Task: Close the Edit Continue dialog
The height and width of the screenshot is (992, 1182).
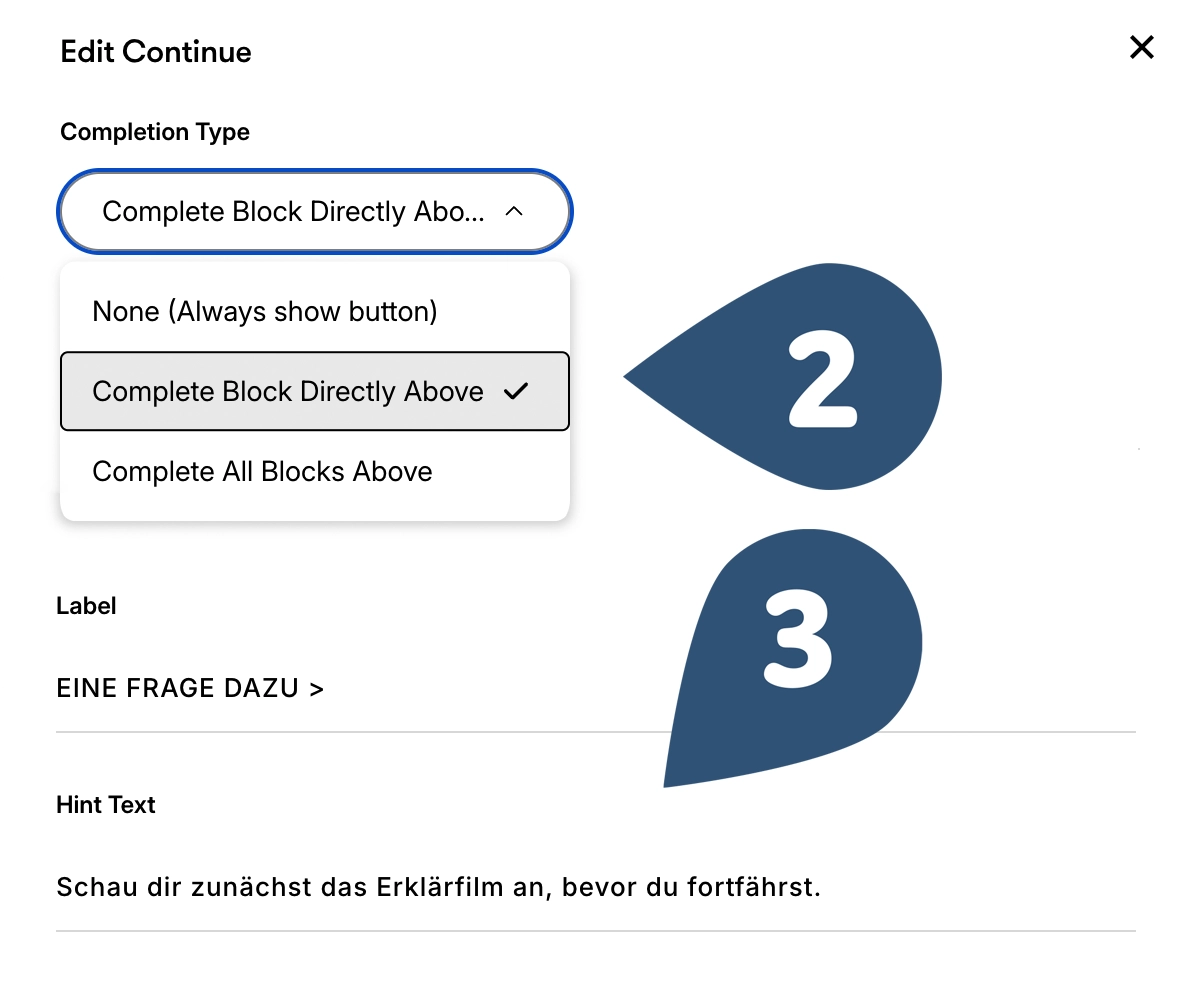Action: [1141, 47]
